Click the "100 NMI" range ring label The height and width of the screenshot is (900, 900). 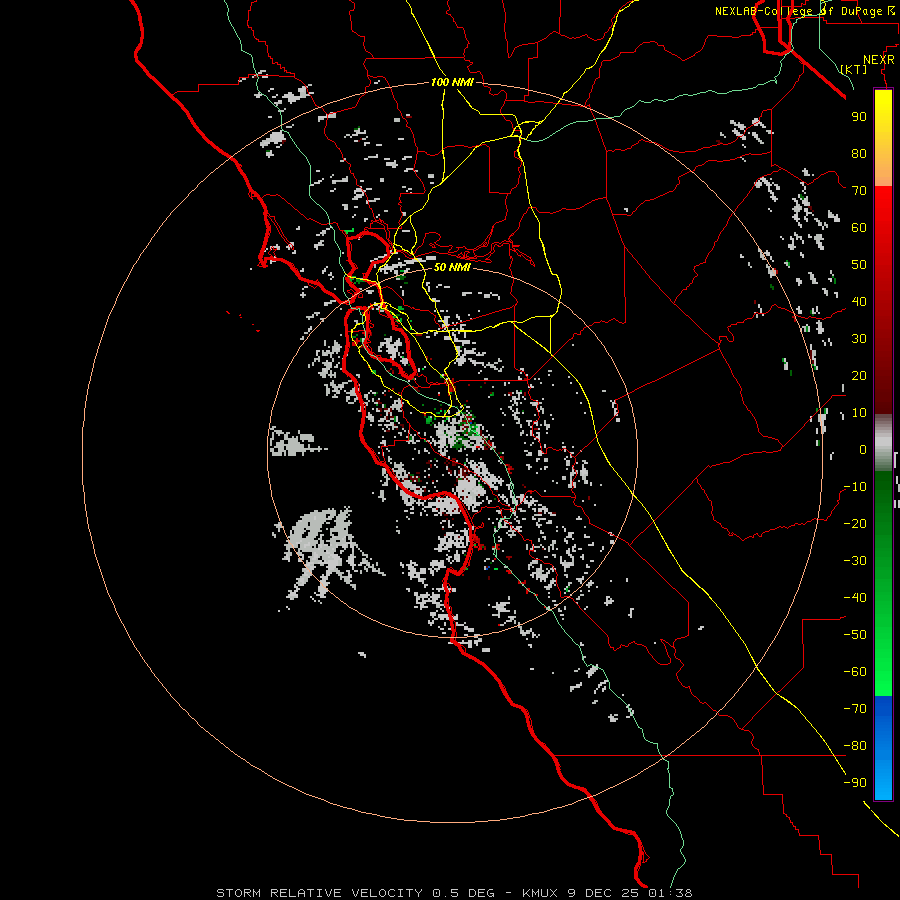point(452,82)
